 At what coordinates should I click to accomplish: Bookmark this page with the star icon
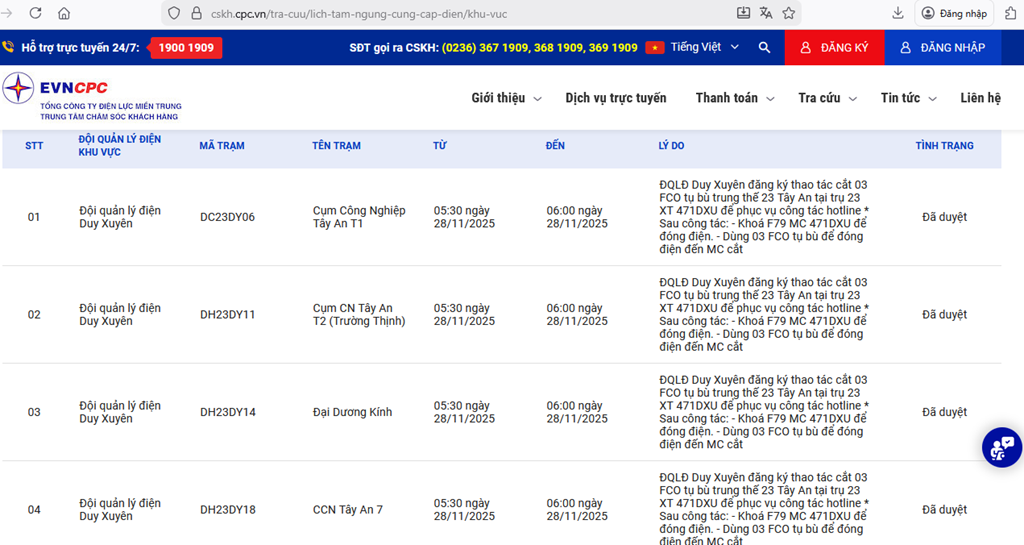(x=789, y=13)
